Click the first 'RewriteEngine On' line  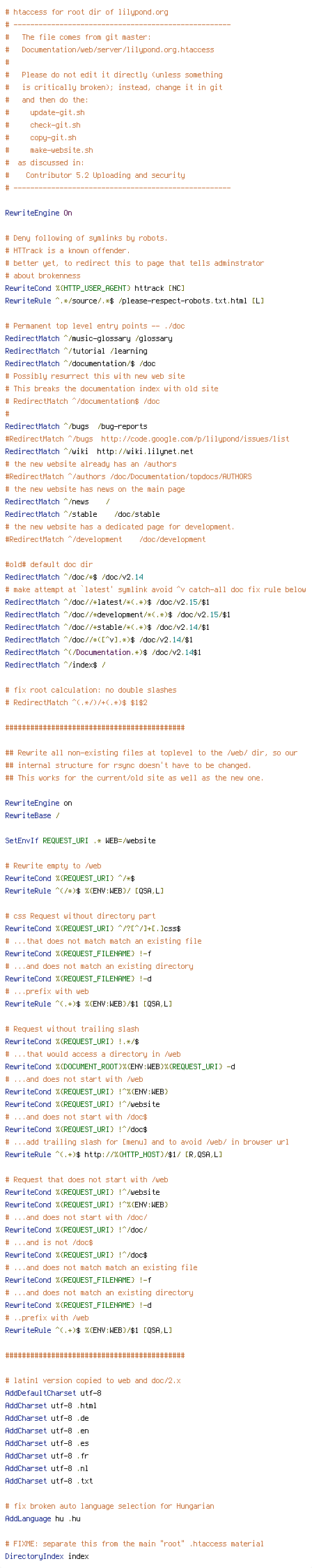pos(38,213)
